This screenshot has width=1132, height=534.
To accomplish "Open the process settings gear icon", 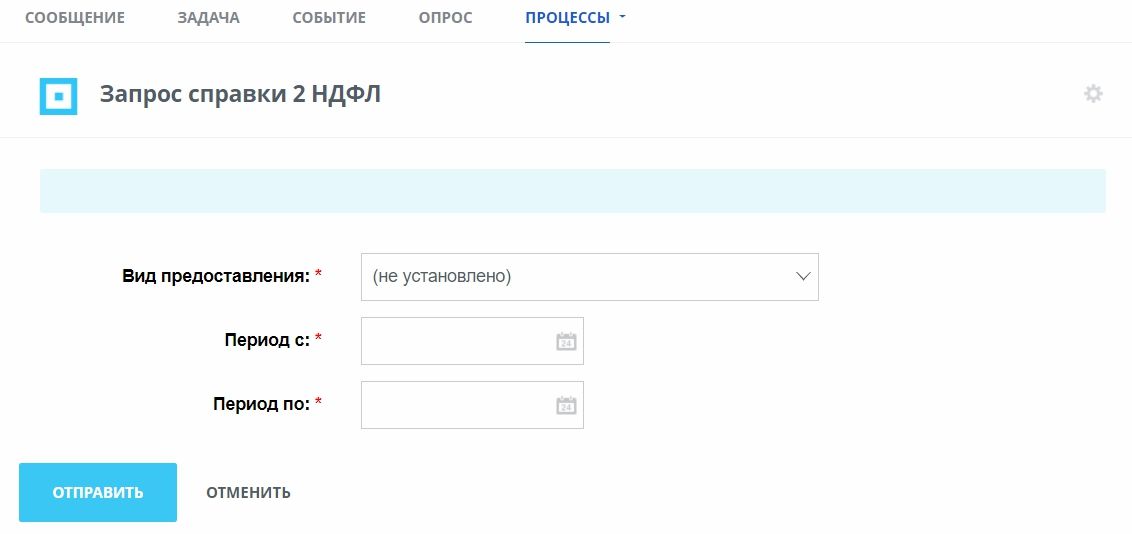I will (1093, 94).
